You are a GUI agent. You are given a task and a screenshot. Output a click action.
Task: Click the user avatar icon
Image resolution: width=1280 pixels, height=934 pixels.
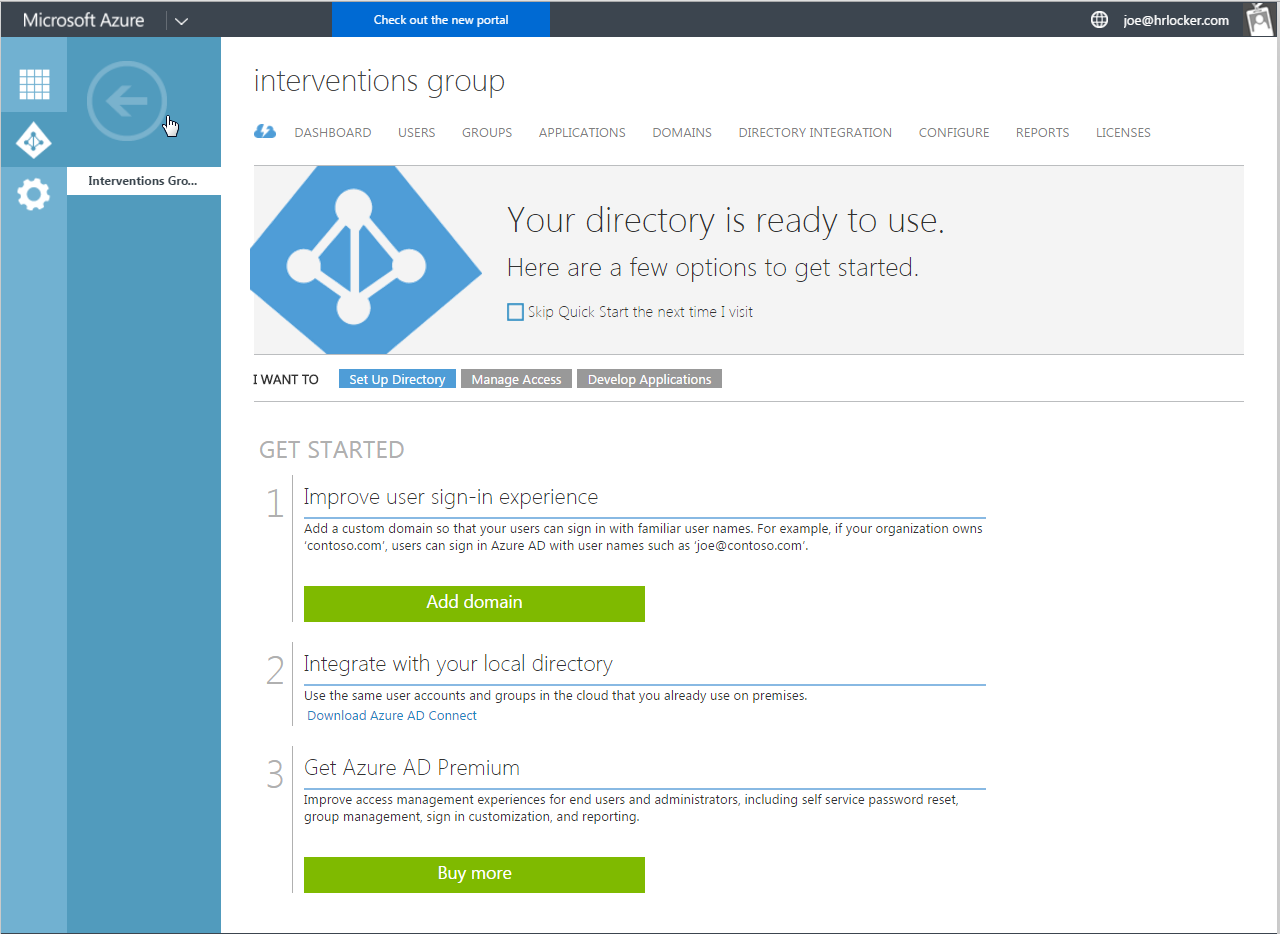(1258, 19)
